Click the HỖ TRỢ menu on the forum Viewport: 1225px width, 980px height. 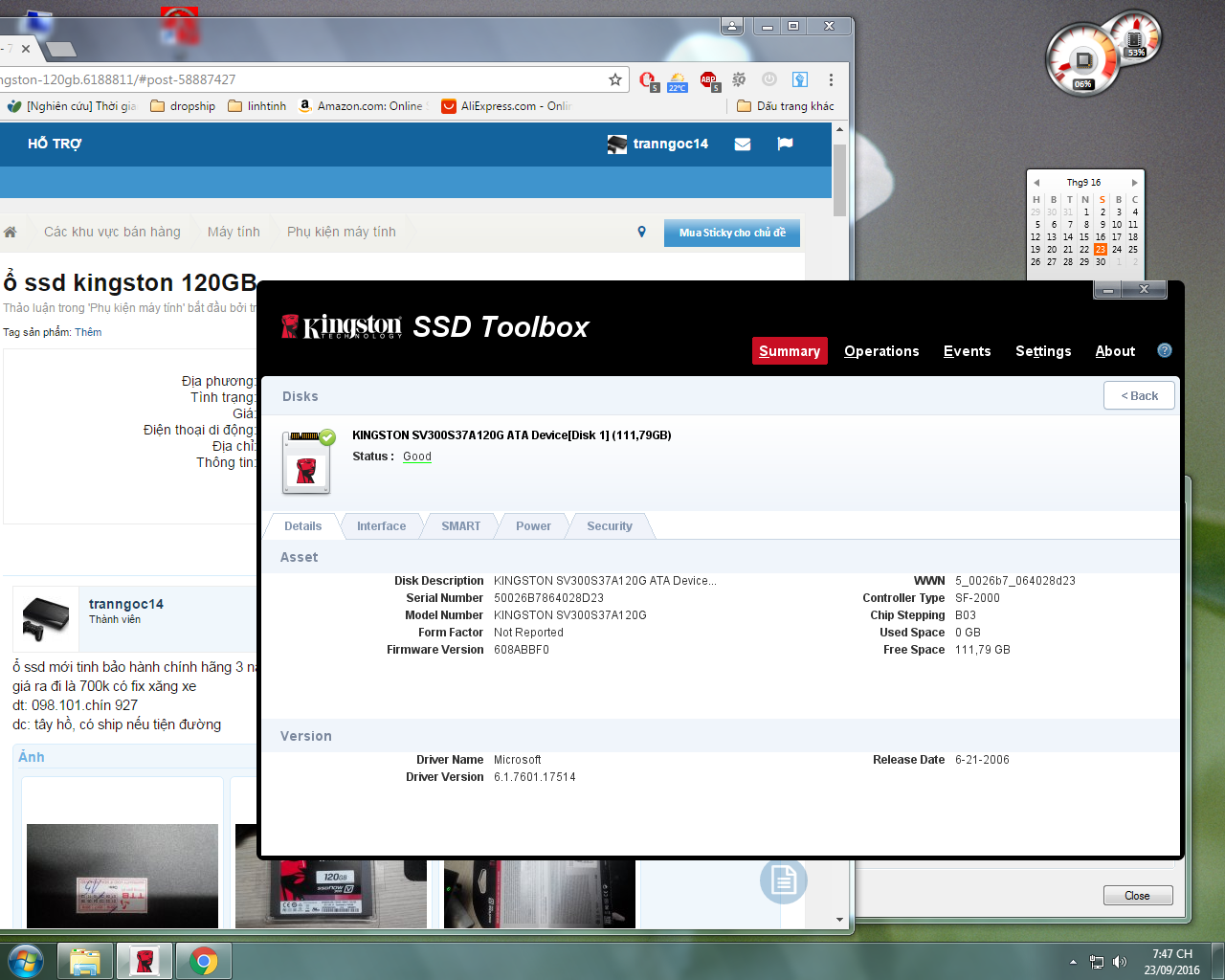55,144
